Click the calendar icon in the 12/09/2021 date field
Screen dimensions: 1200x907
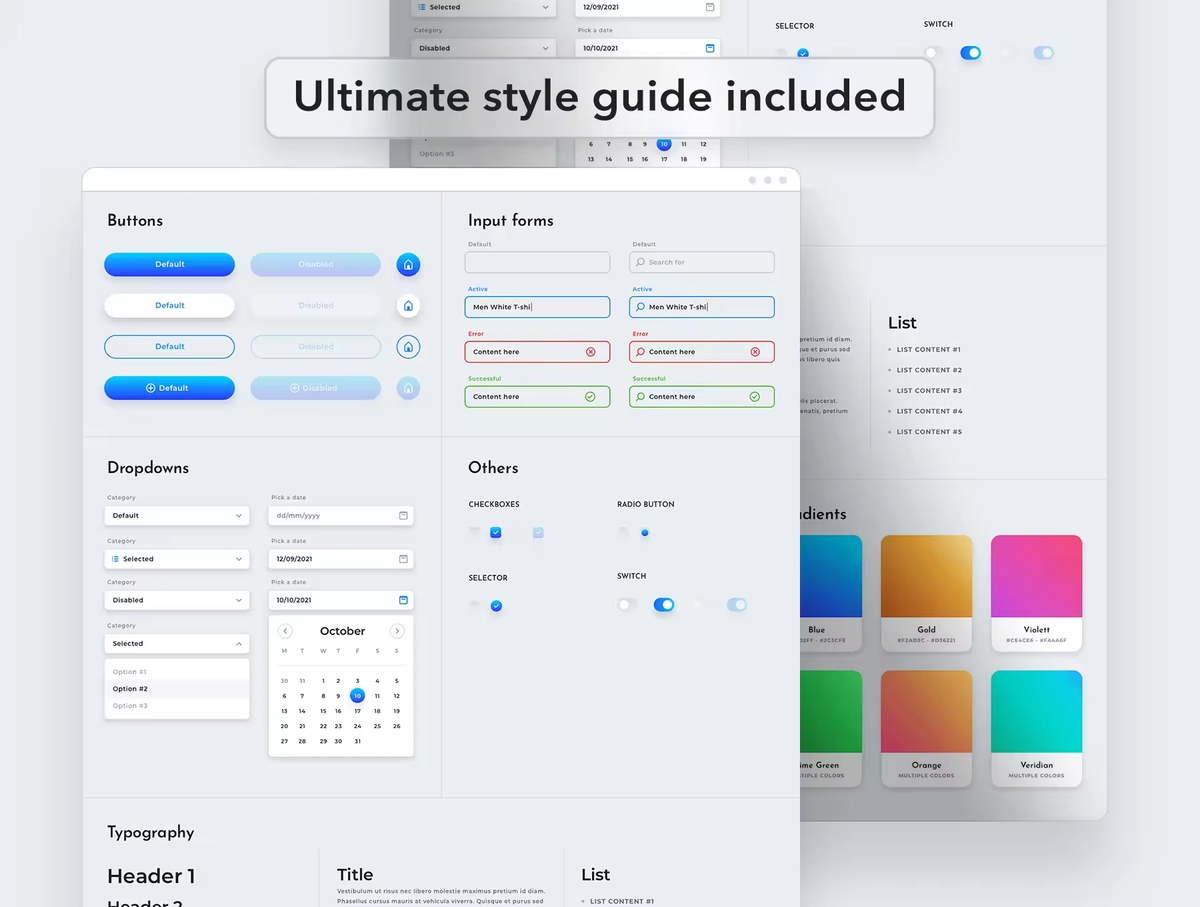(x=403, y=559)
